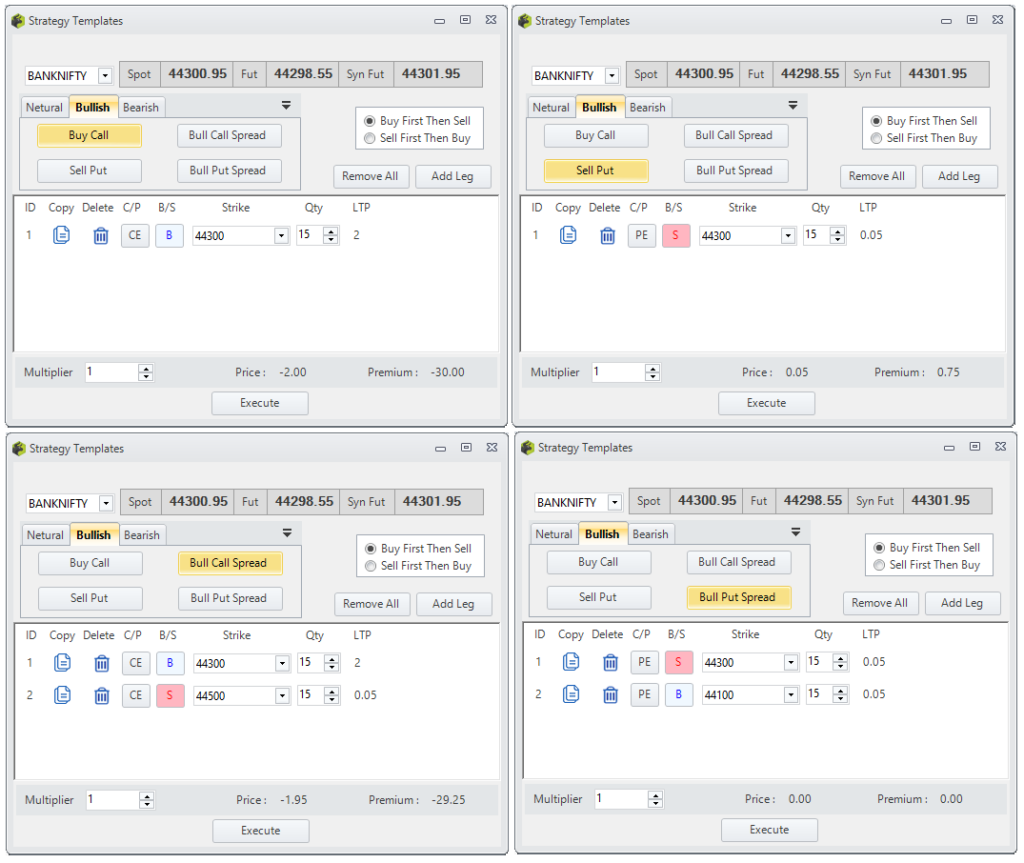Open the Netural tab in the Bull Call Spread window

point(45,534)
